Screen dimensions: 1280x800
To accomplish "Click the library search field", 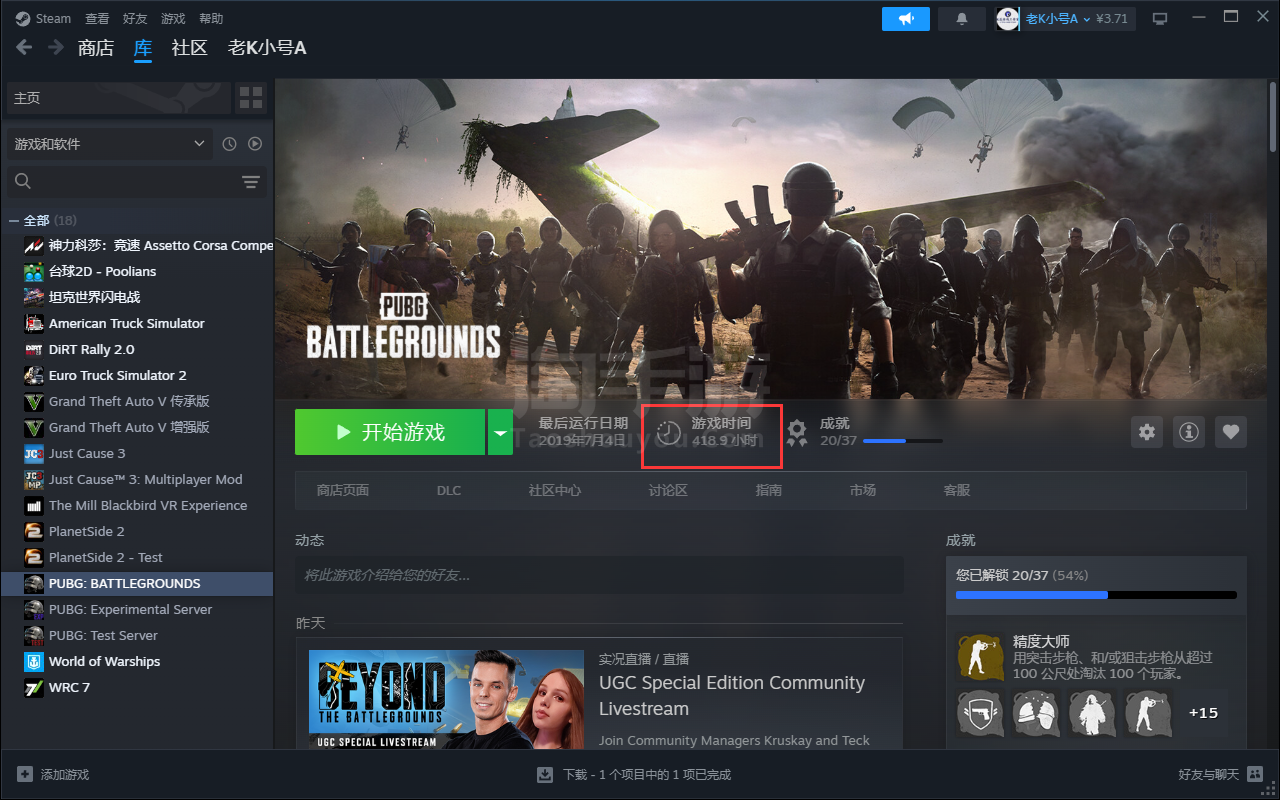I will point(137,181).
